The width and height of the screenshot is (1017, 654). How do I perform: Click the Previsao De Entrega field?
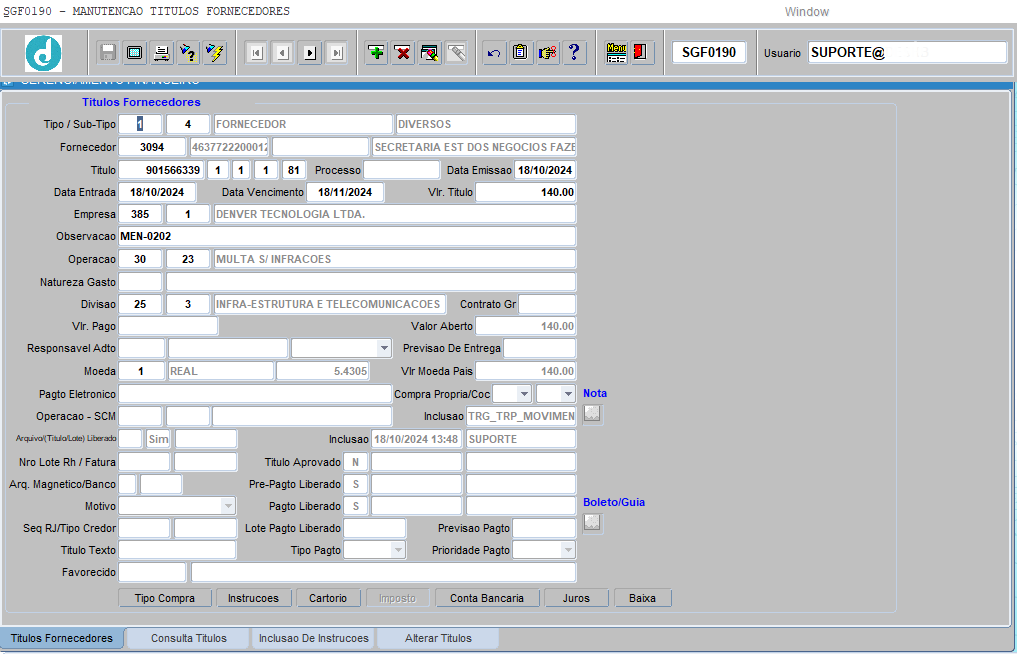click(540, 348)
